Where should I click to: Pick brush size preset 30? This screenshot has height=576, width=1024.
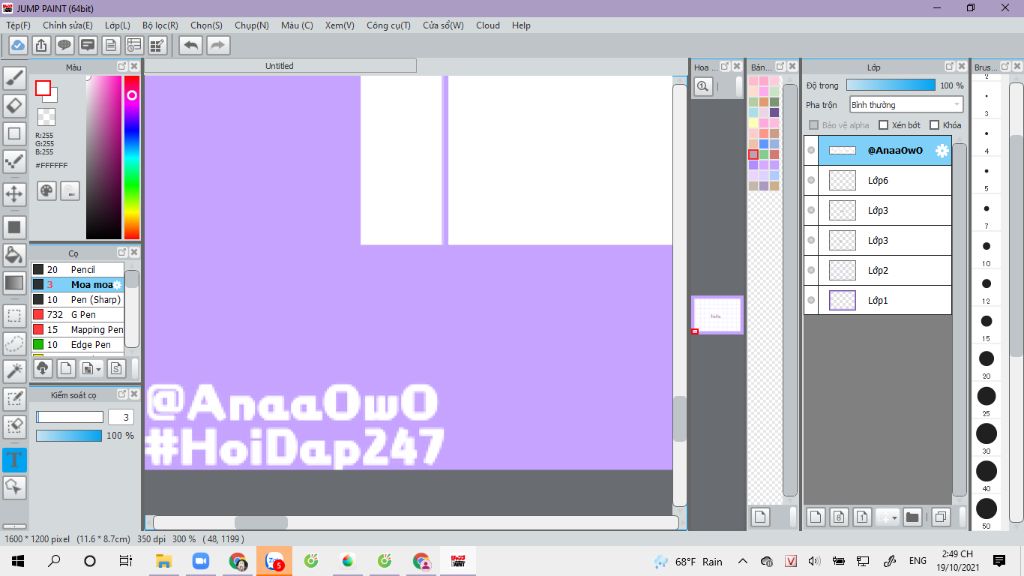click(x=986, y=434)
